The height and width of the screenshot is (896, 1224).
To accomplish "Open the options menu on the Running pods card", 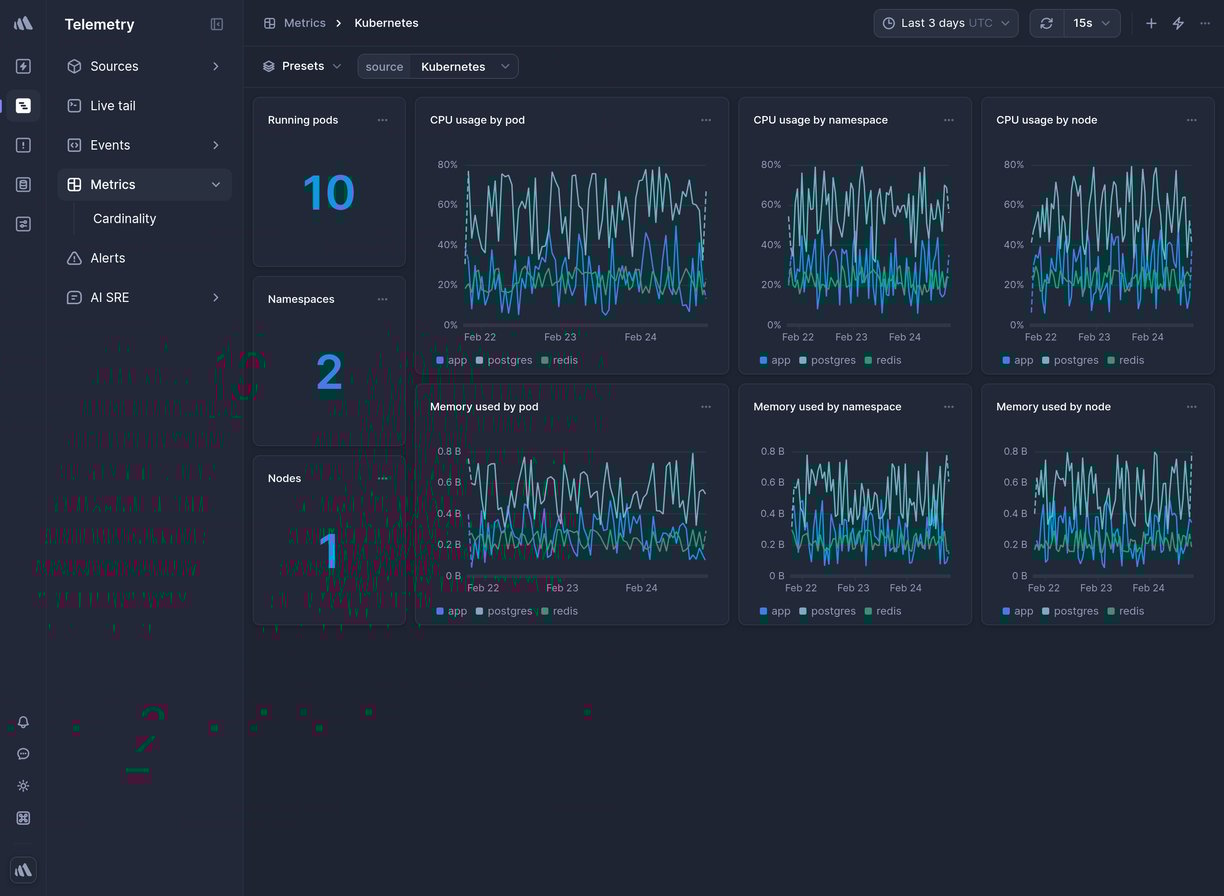I will coord(383,119).
